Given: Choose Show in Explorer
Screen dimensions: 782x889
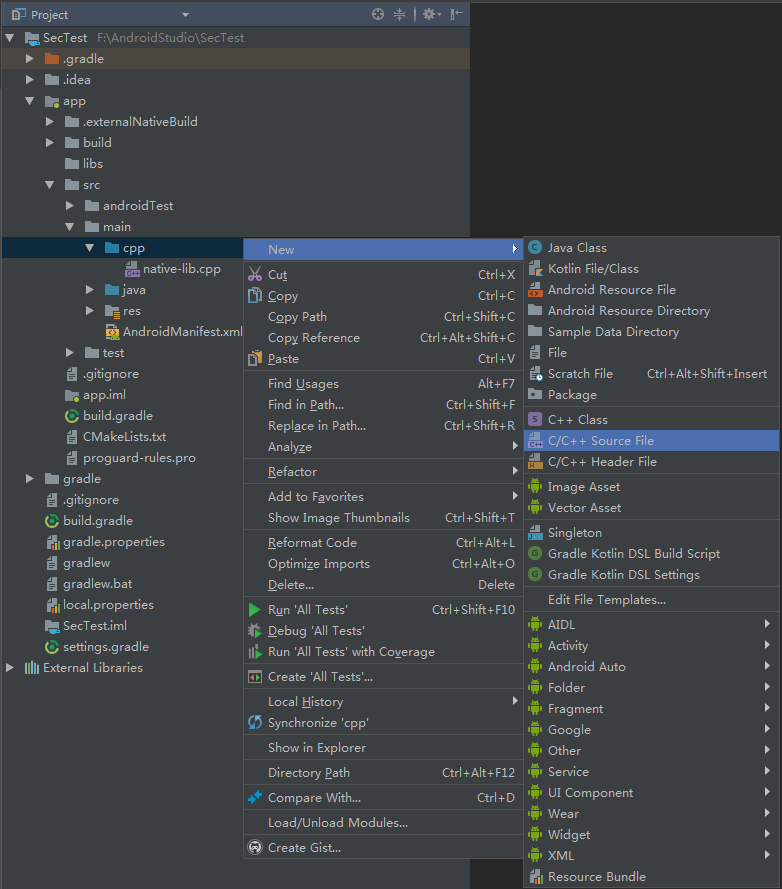Looking at the screenshot, I should point(383,747).
